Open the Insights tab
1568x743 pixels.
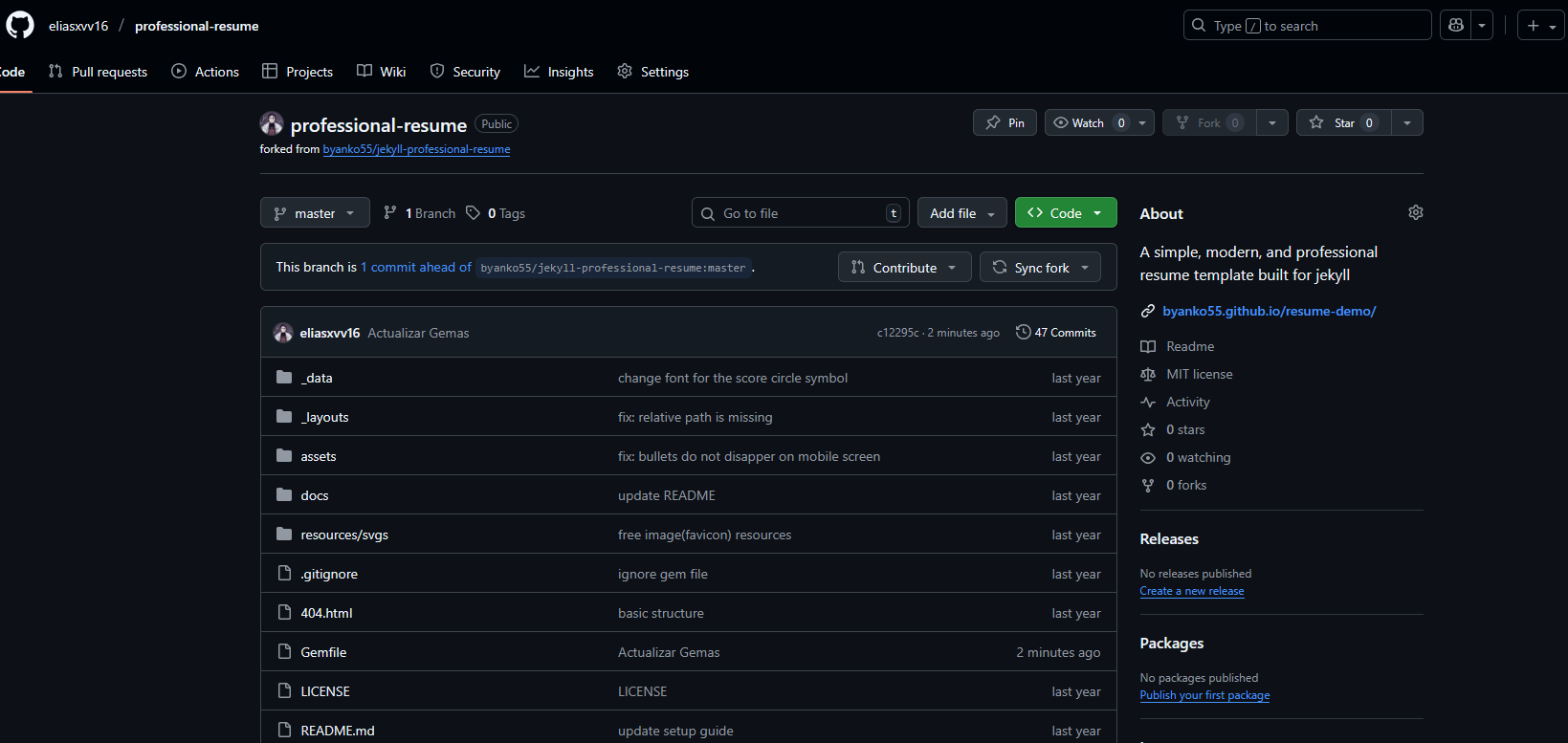pos(560,72)
